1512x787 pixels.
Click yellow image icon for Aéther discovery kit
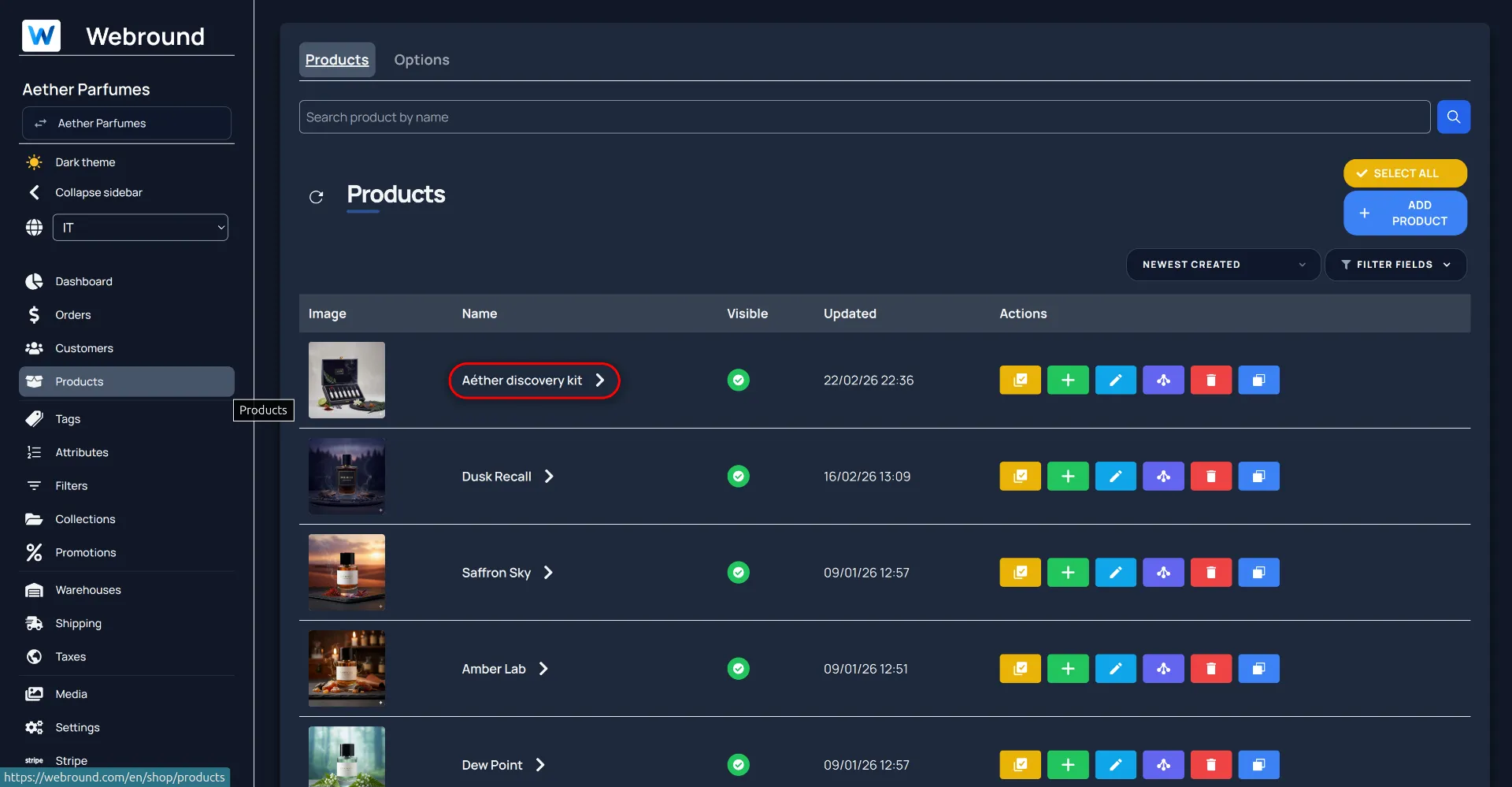(1020, 381)
